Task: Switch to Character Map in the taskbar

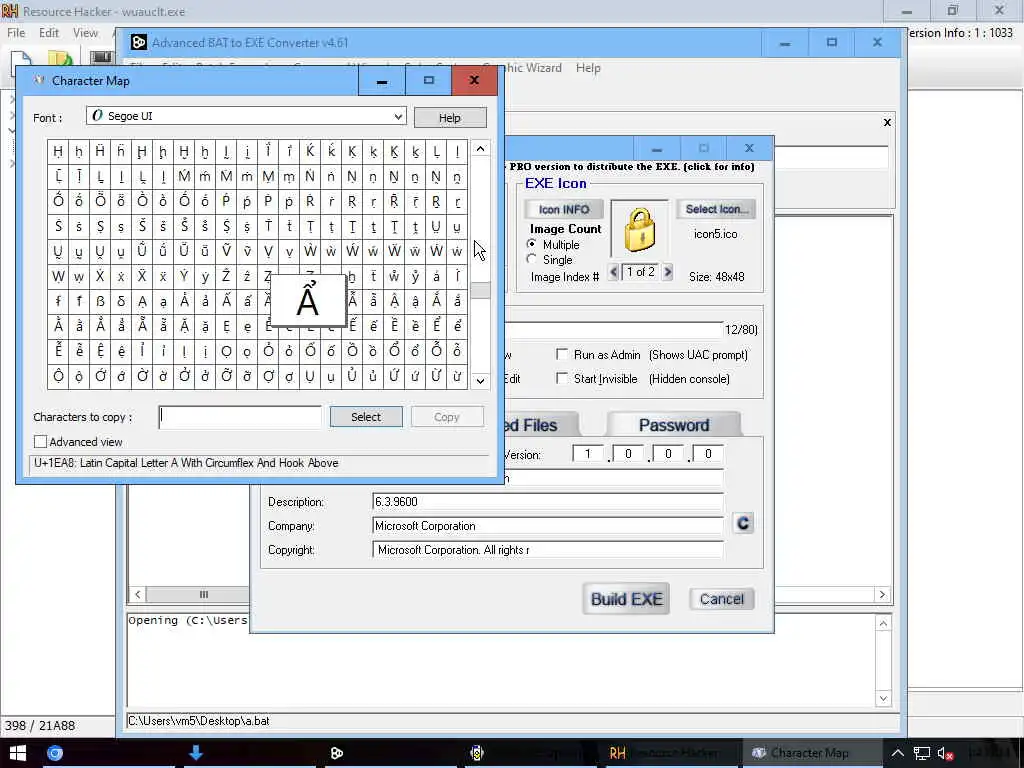Action: click(812, 753)
